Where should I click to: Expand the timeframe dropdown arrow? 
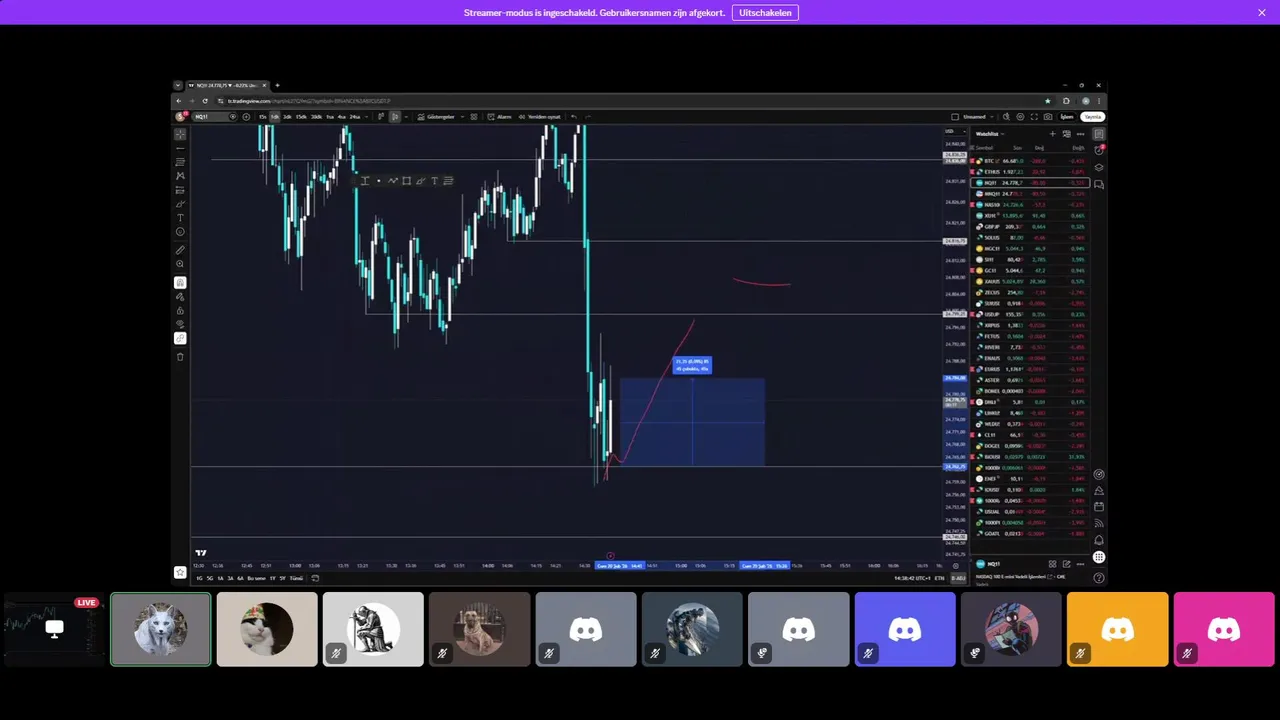click(x=366, y=116)
